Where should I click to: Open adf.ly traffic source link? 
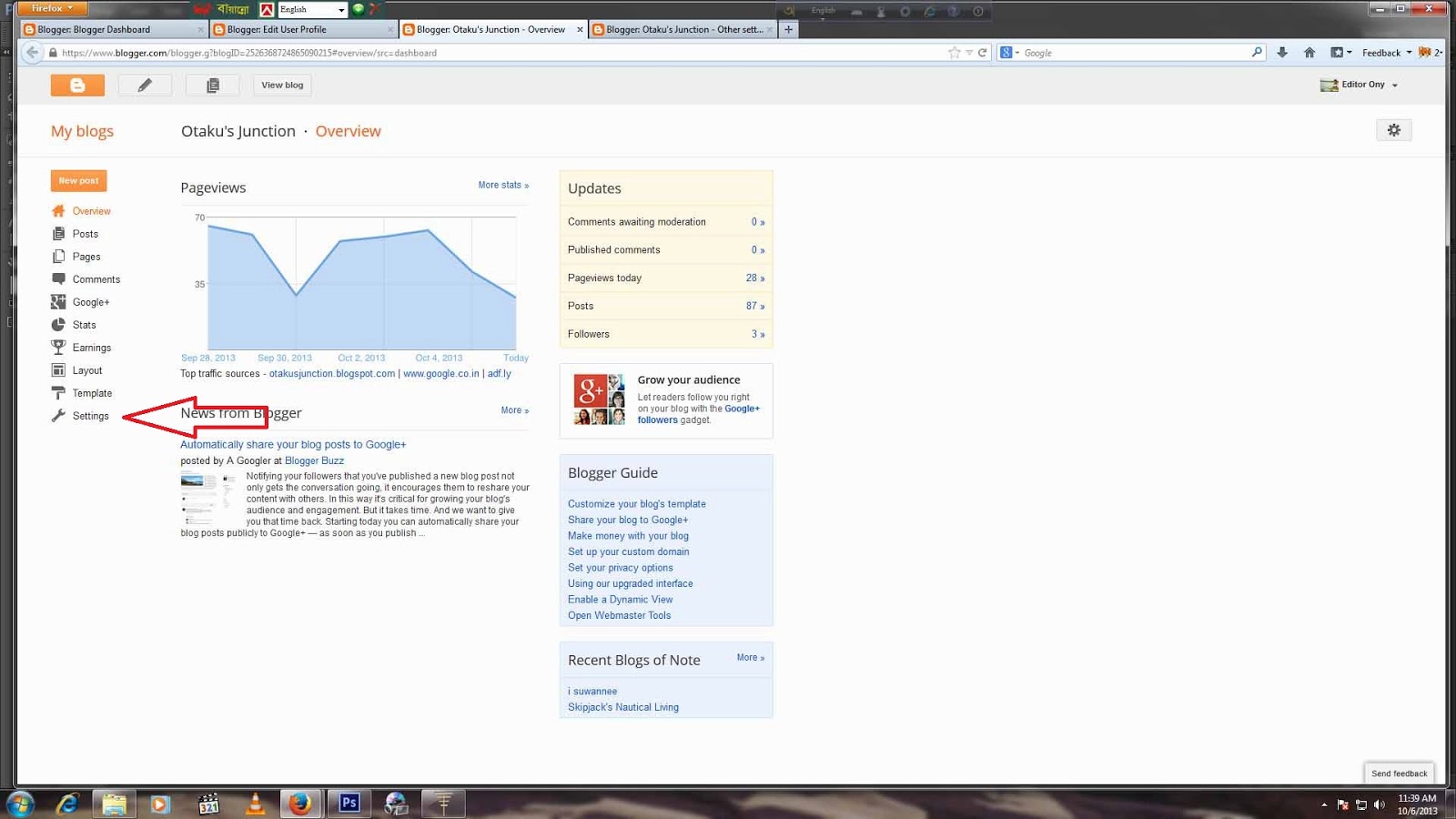(x=499, y=373)
